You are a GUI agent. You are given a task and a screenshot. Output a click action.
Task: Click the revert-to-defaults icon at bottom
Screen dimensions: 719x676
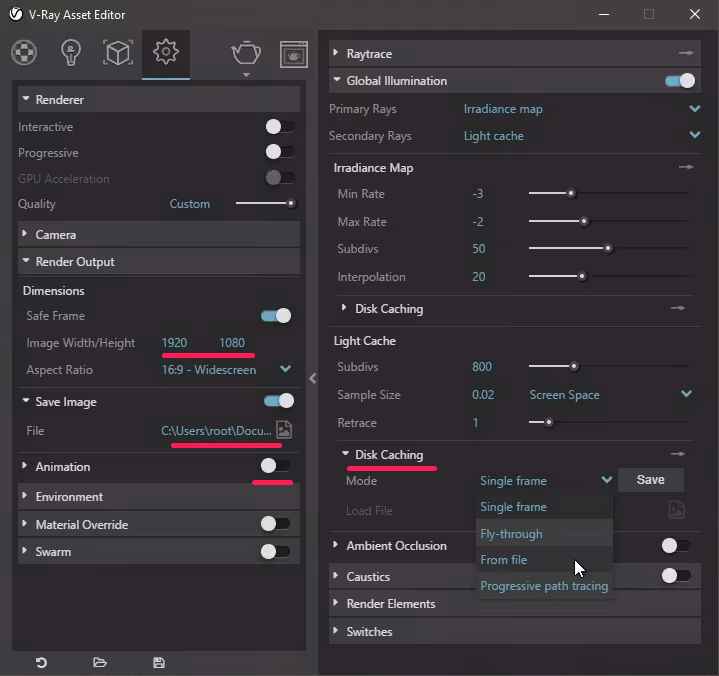(42, 662)
